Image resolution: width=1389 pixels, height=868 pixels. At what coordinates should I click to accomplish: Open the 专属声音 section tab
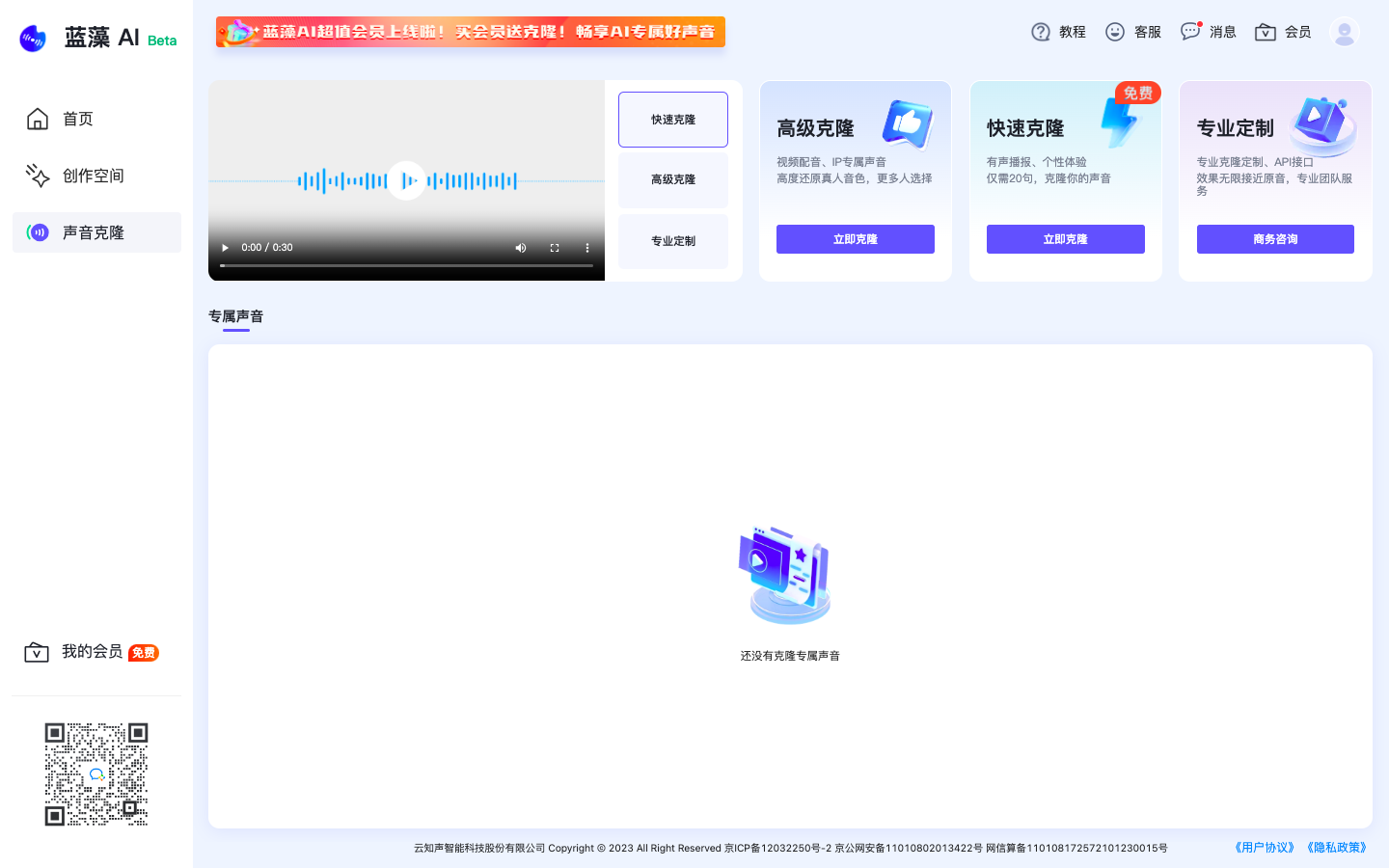[235, 315]
